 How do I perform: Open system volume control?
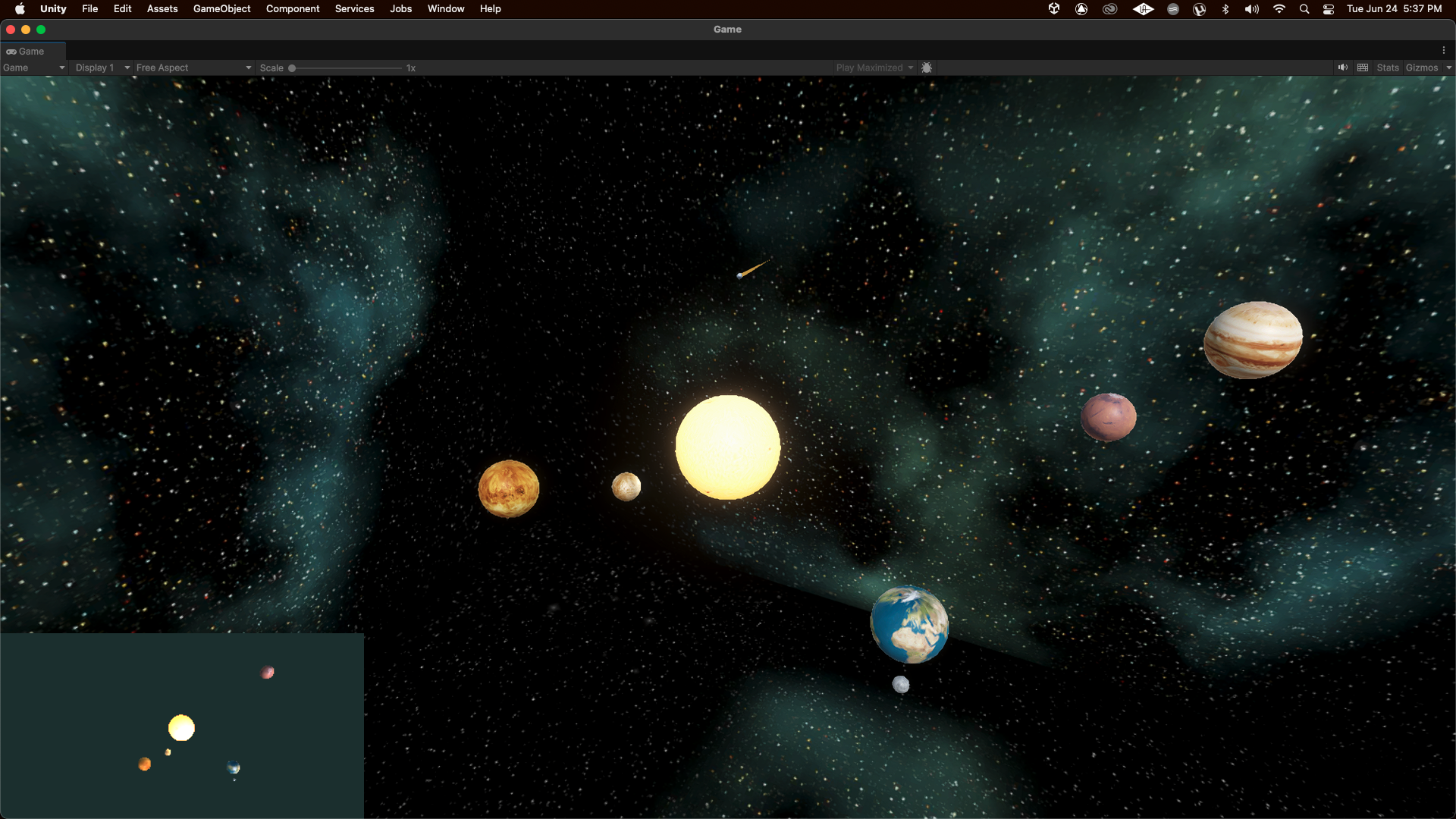pyautogui.click(x=1252, y=9)
